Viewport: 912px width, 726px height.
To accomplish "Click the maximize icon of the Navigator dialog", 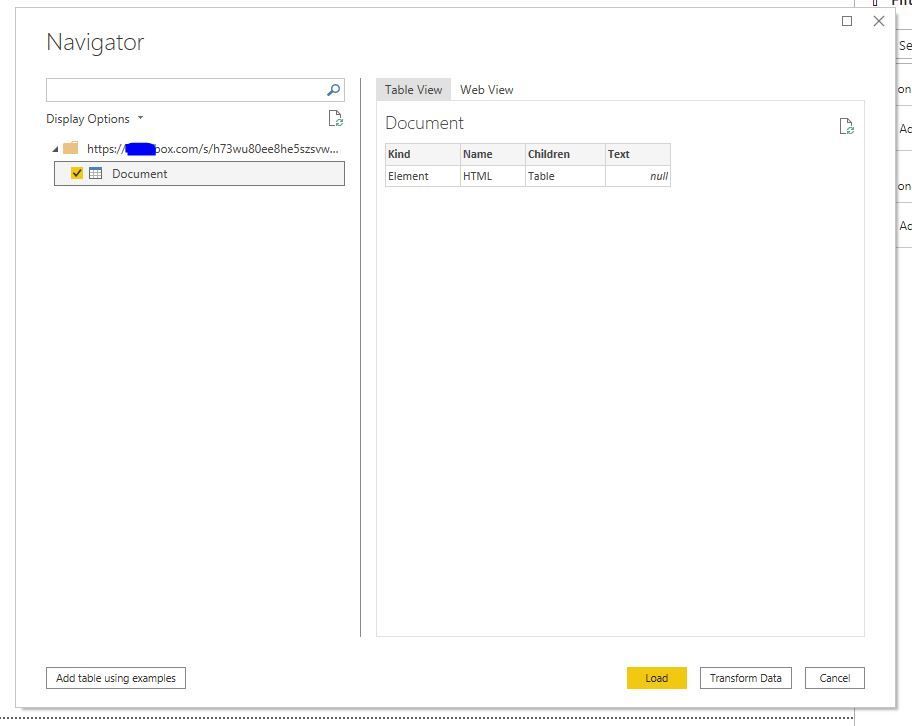I will [x=846, y=20].
